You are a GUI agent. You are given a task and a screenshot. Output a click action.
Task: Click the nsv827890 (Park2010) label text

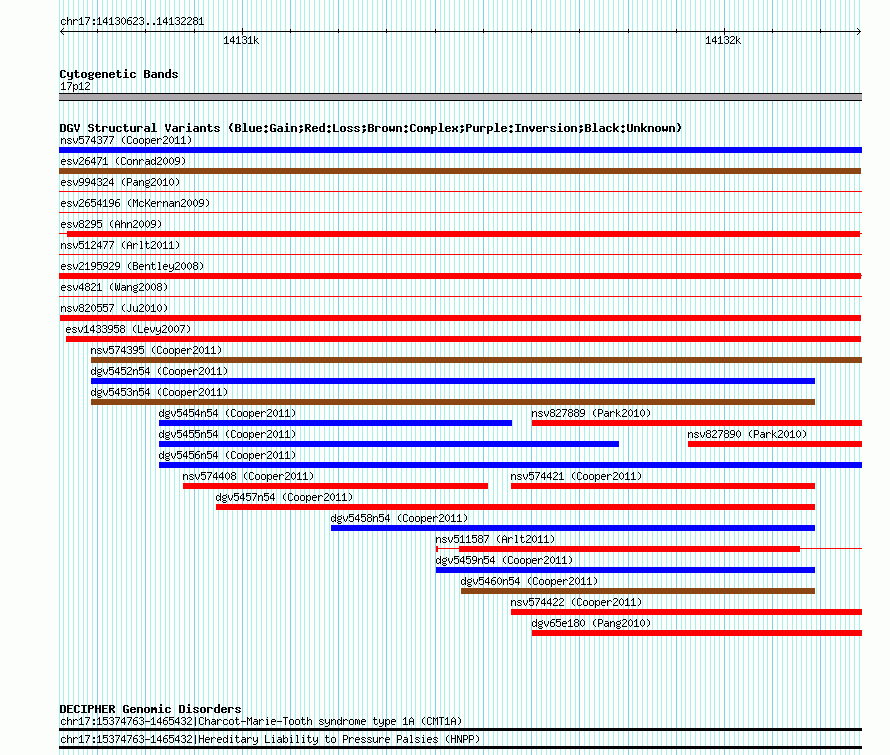(747, 434)
